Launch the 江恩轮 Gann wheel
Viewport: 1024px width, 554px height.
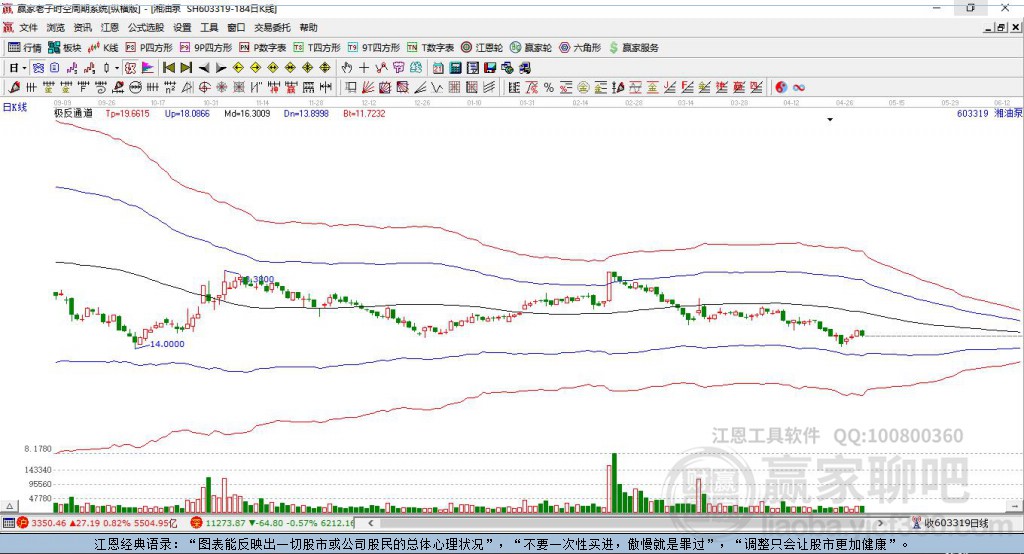(482, 48)
